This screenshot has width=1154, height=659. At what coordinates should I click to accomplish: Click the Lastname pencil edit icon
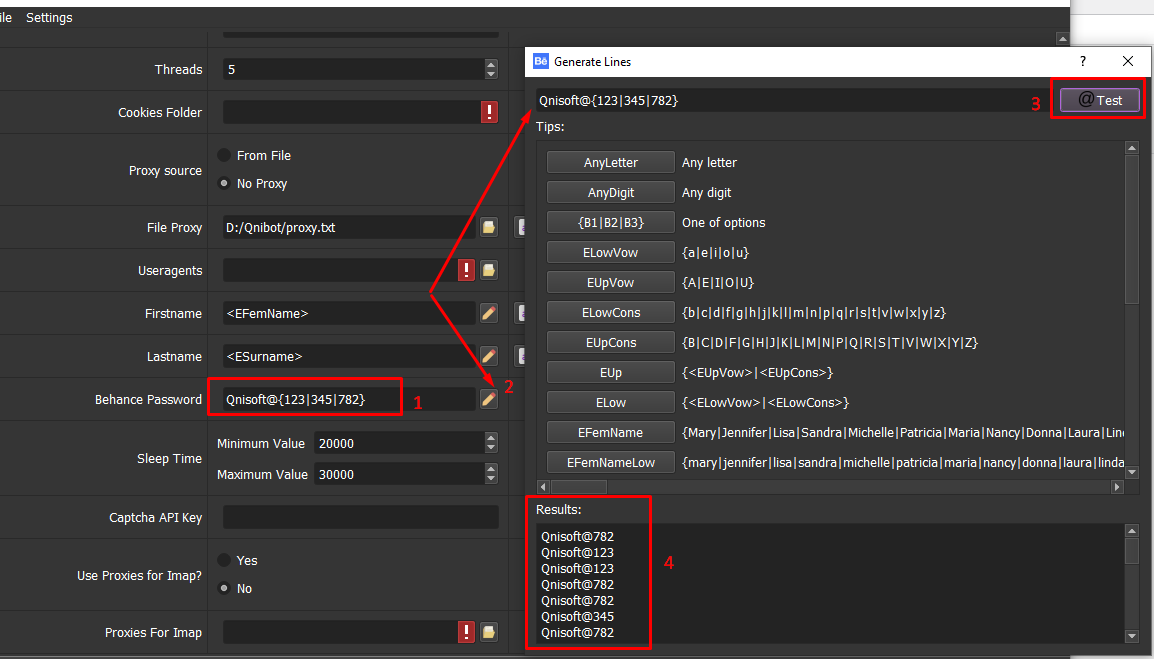[489, 356]
